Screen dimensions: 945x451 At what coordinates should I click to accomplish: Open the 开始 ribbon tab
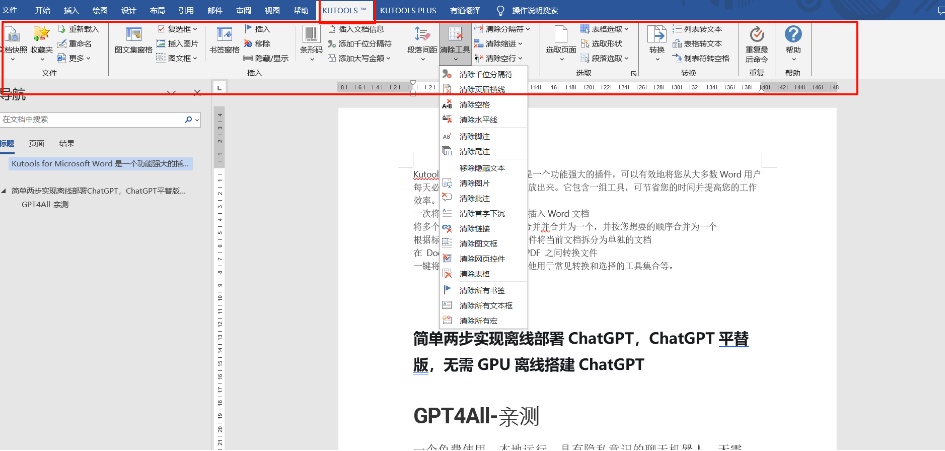43,10
